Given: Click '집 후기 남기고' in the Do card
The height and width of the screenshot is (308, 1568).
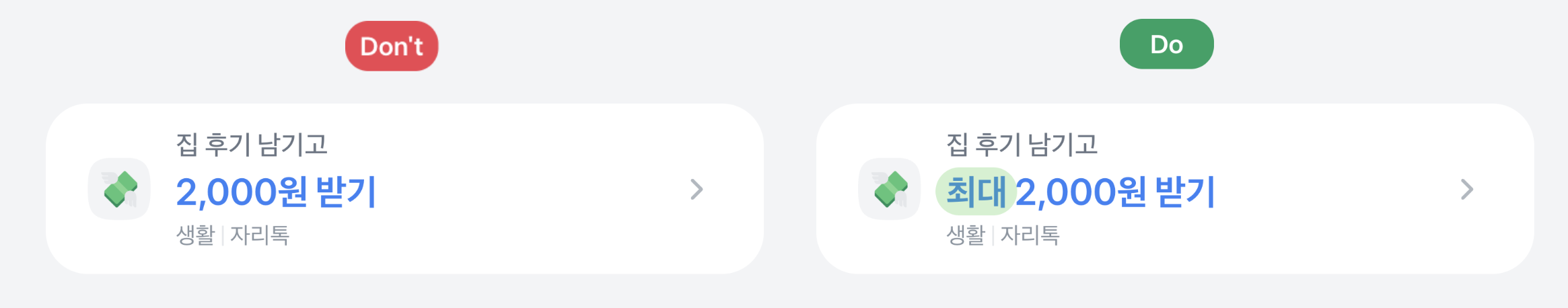Looking at the screenshot, I should [1022, 145].
